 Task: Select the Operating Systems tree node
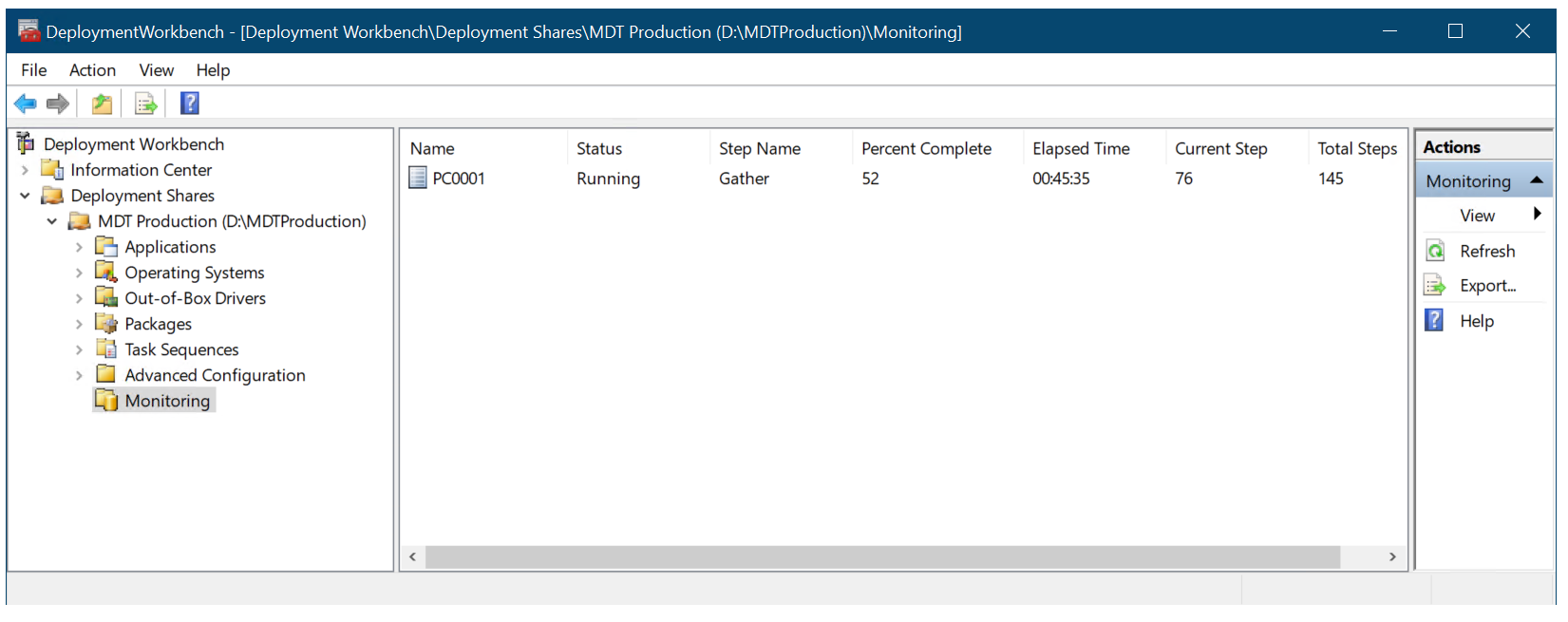[x=195, y=273]
